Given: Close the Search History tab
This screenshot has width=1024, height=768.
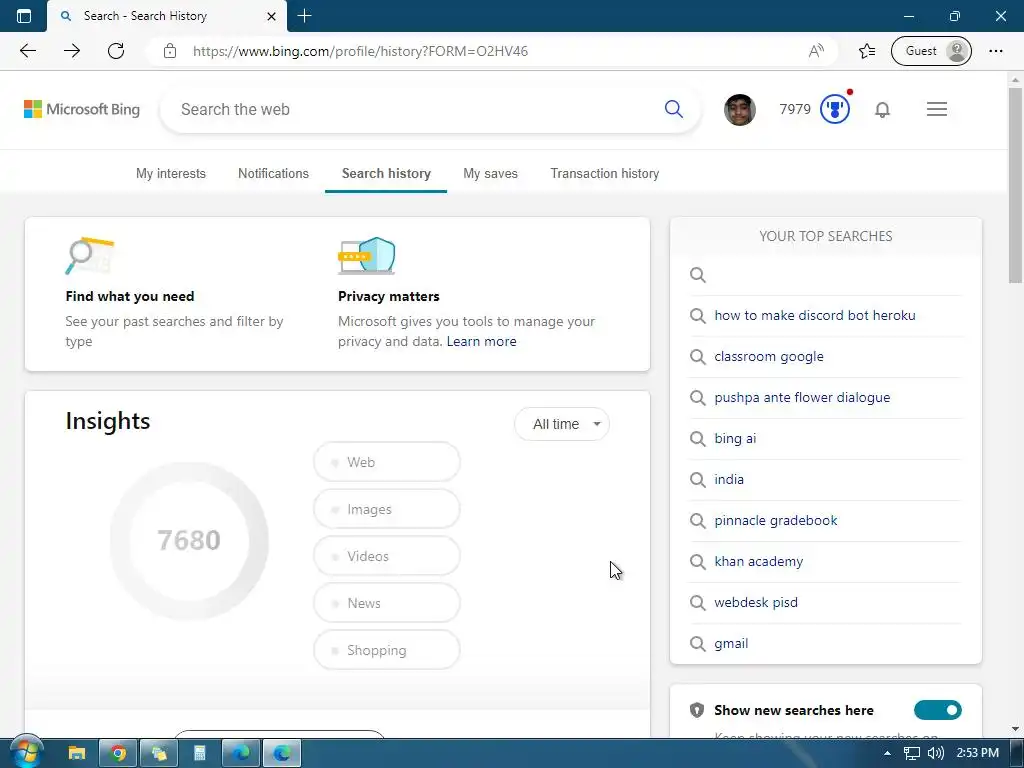Looking at the screenshot, I should (x=271, y=16).
